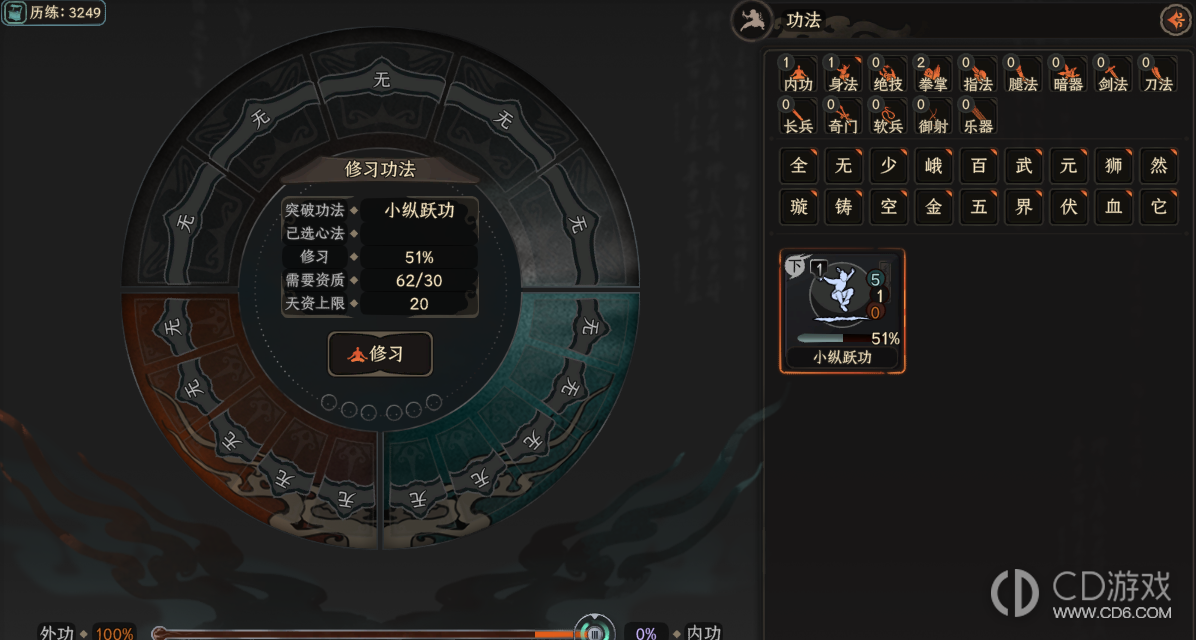The width and height of the screenshot is (1196, 640).
Task: Toggle the 全 sect filter
Action: point(798,166)
